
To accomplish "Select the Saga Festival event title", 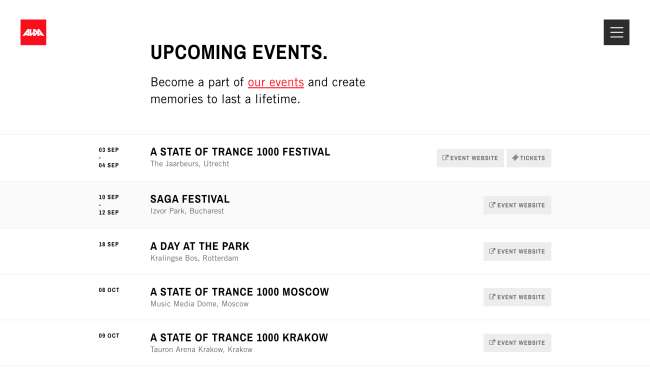I will [190, 199].
